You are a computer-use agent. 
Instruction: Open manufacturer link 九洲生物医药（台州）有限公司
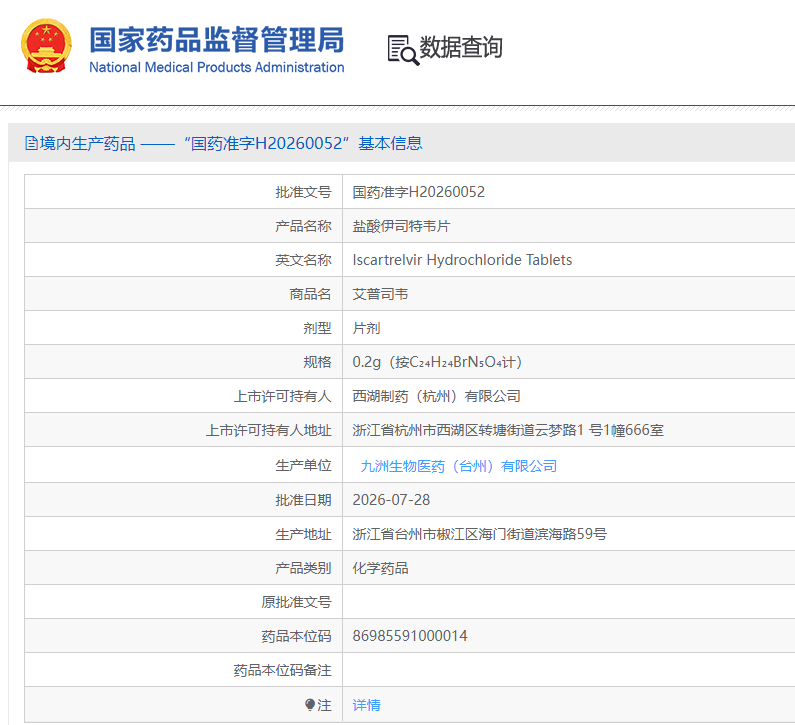click(458, 466)
